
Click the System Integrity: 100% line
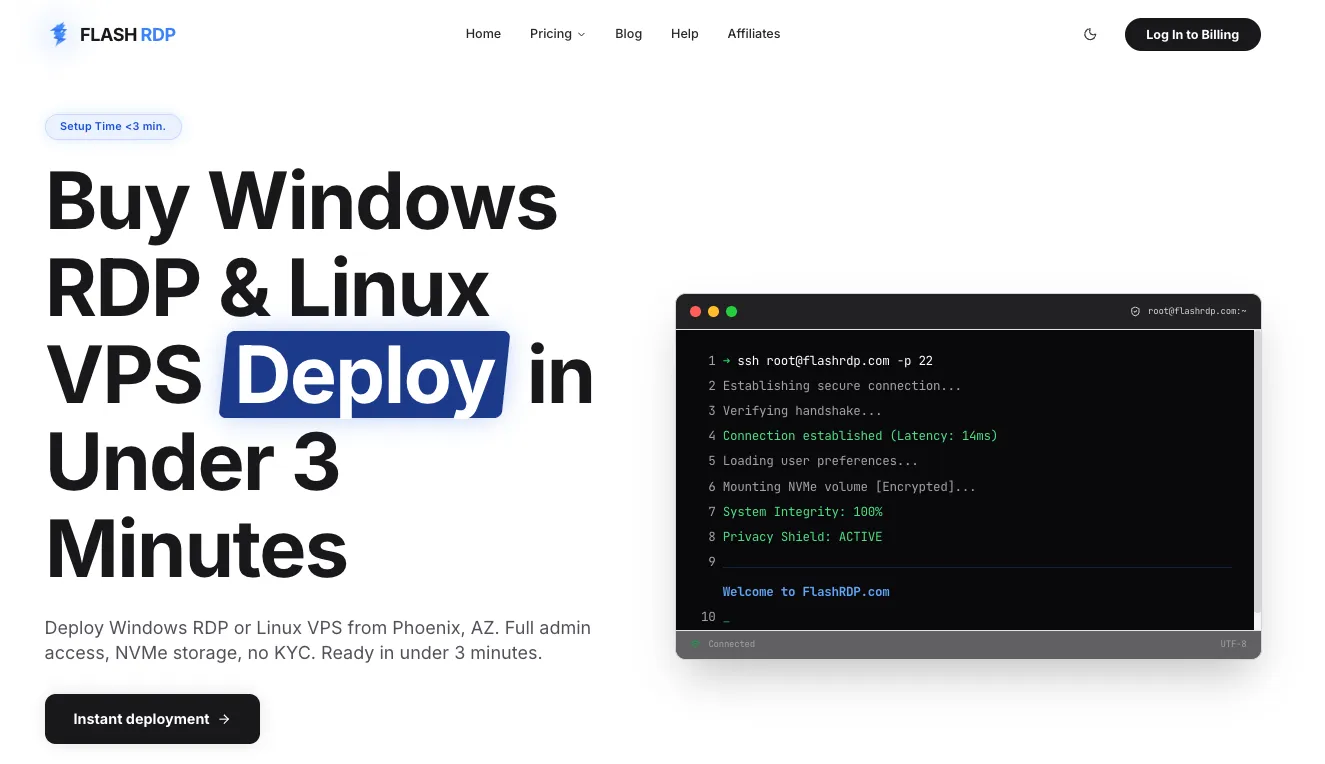803,512
